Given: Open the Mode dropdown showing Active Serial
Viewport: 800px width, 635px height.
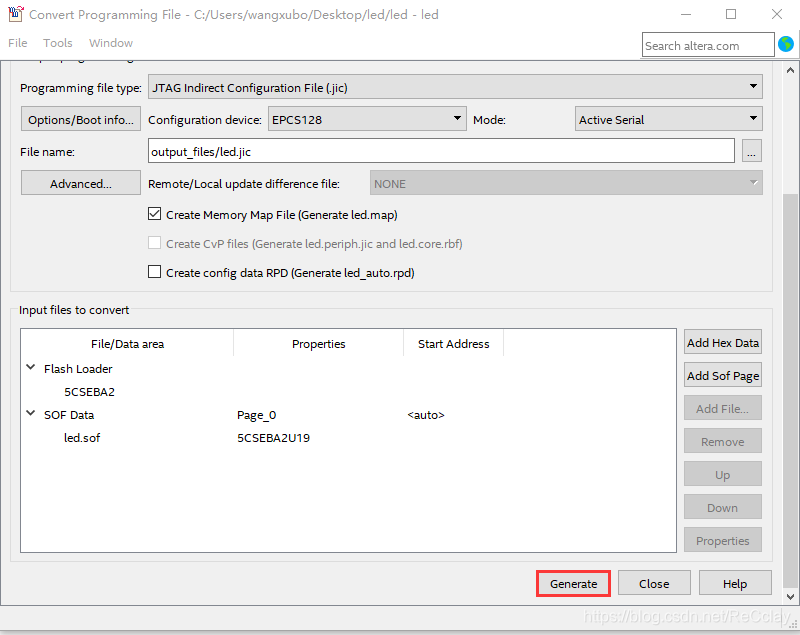Looking at the screenshot, I should pos(668,119).
